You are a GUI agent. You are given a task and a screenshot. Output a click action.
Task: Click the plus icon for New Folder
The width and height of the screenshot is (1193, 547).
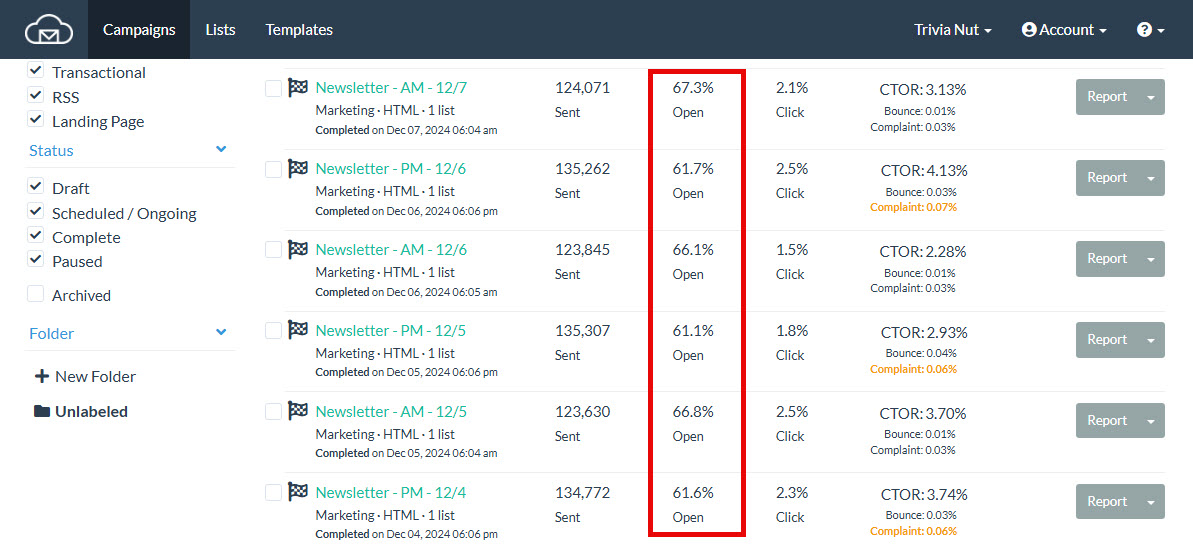(42, 376)
